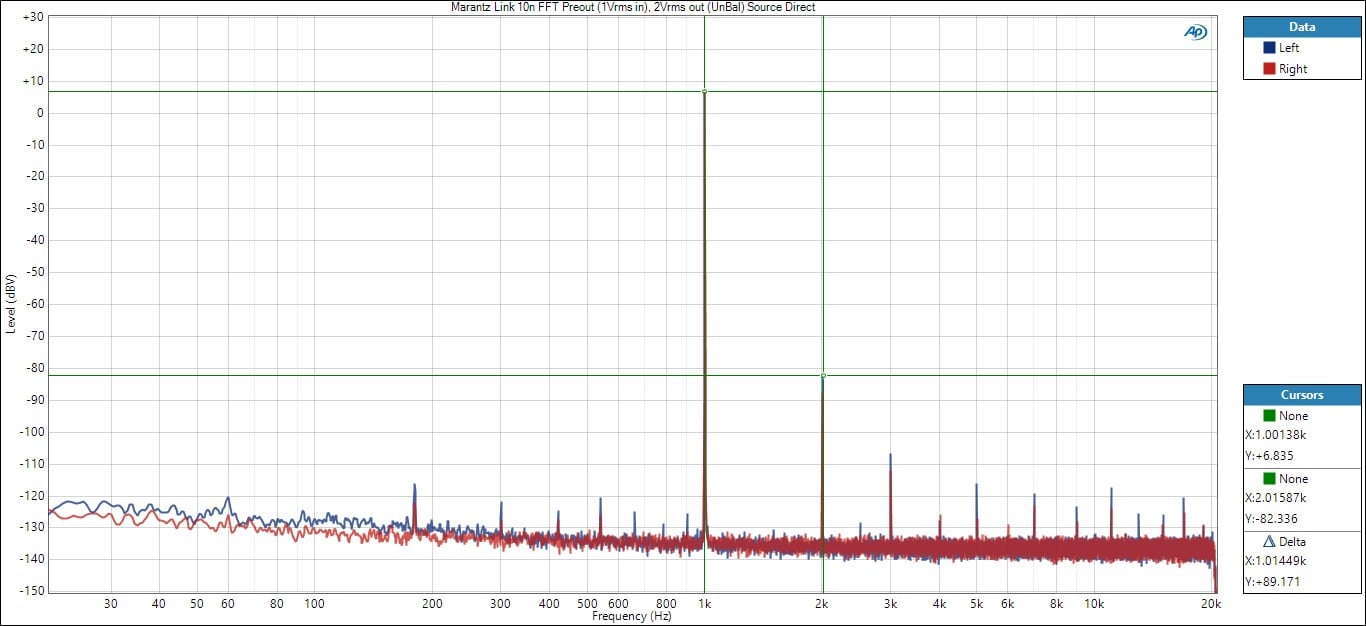Screen dimensions: 1366x626
Task: Click the AP logo in graph corner
Action: pos(1195,32)
